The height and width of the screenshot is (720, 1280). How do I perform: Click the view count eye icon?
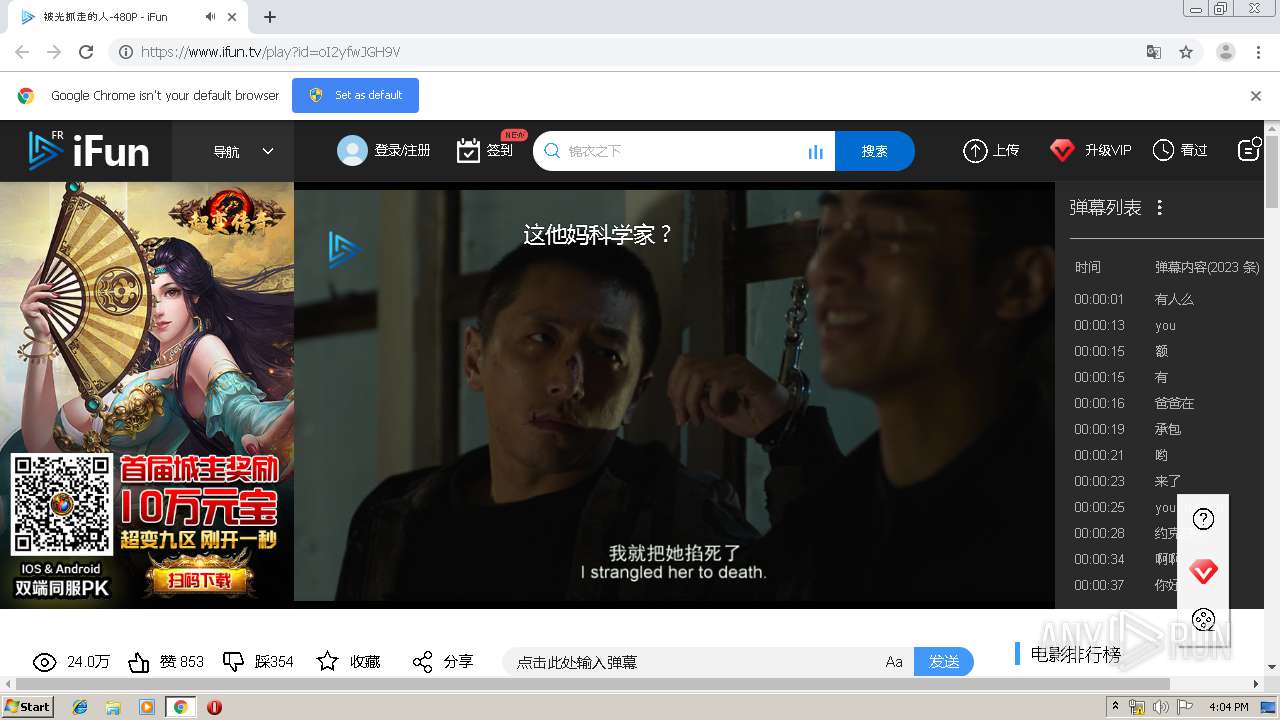(44, 662)
